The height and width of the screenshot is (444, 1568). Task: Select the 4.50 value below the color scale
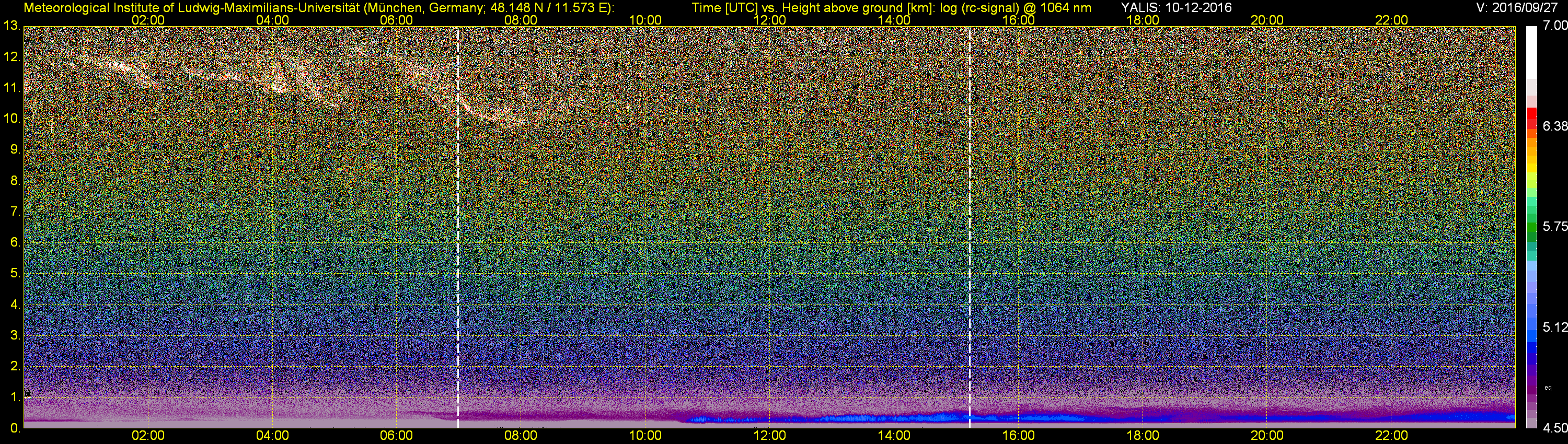pyautogui.click(x=1556, y=428)
